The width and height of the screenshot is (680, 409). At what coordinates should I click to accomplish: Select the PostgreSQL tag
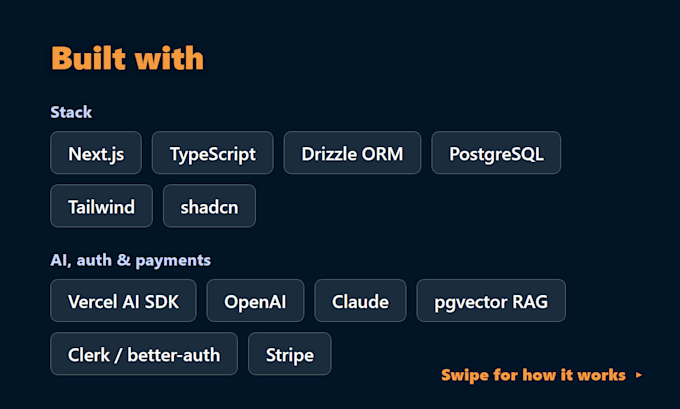click(x=496, y=153)
